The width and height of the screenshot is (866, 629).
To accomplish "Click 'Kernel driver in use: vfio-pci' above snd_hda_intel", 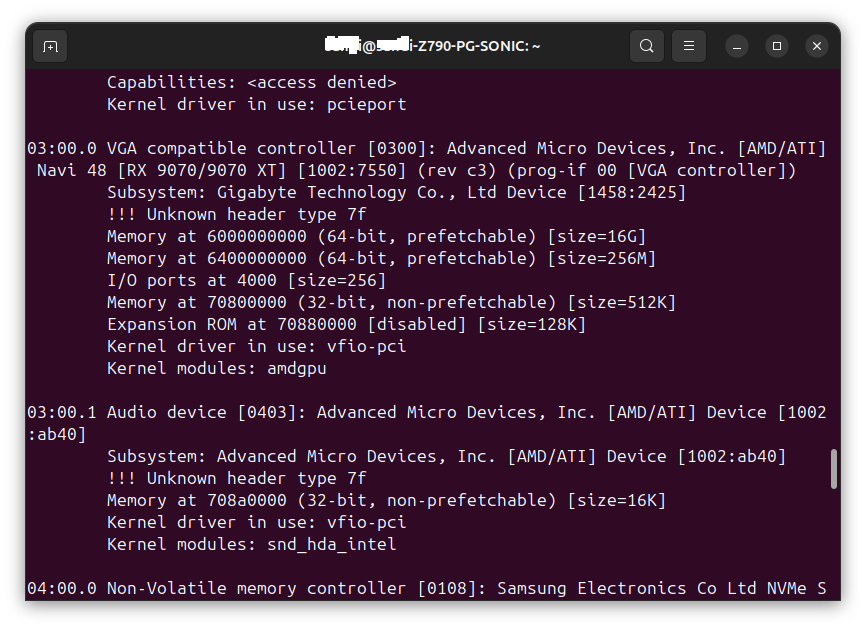I will pyautogui.click(x=256, y=522).
